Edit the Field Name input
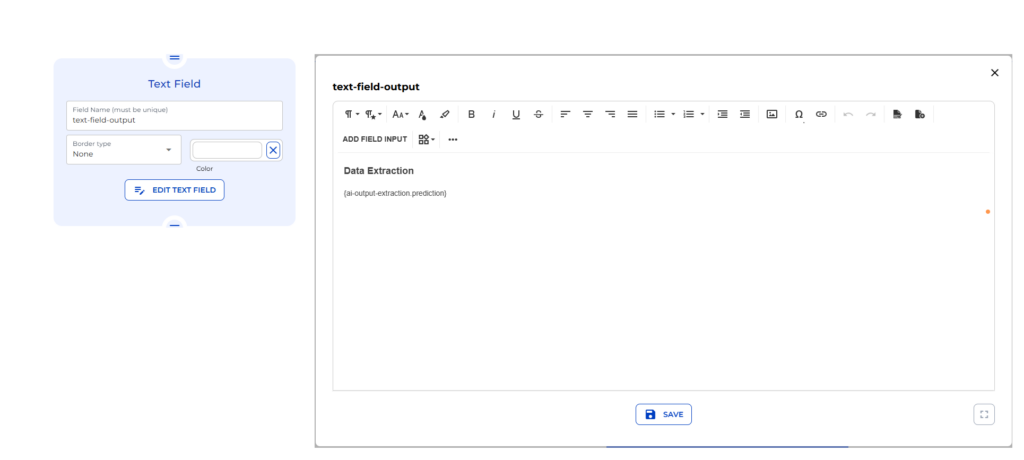This screenshot has width=1024, height=460. pyautogui.click(x=174, y=116)
